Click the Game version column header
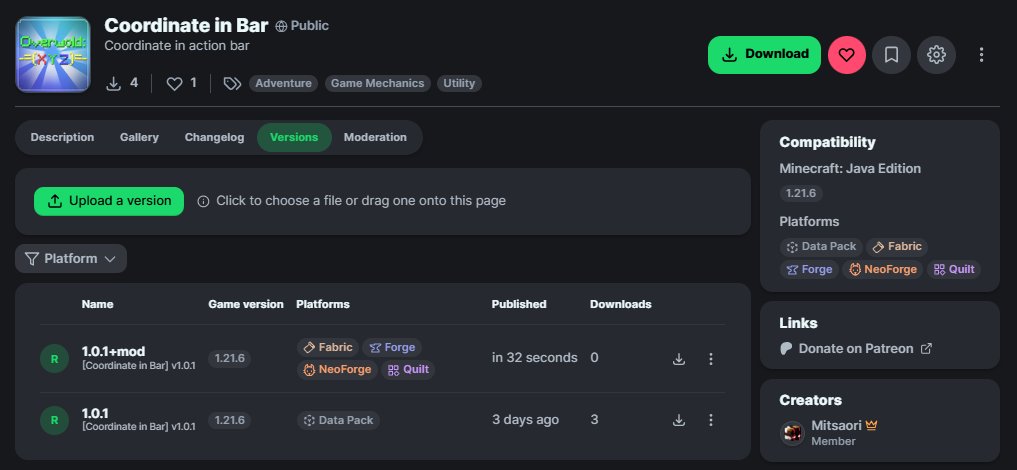This screenshot has height=470, width=1017. [246, 304]
